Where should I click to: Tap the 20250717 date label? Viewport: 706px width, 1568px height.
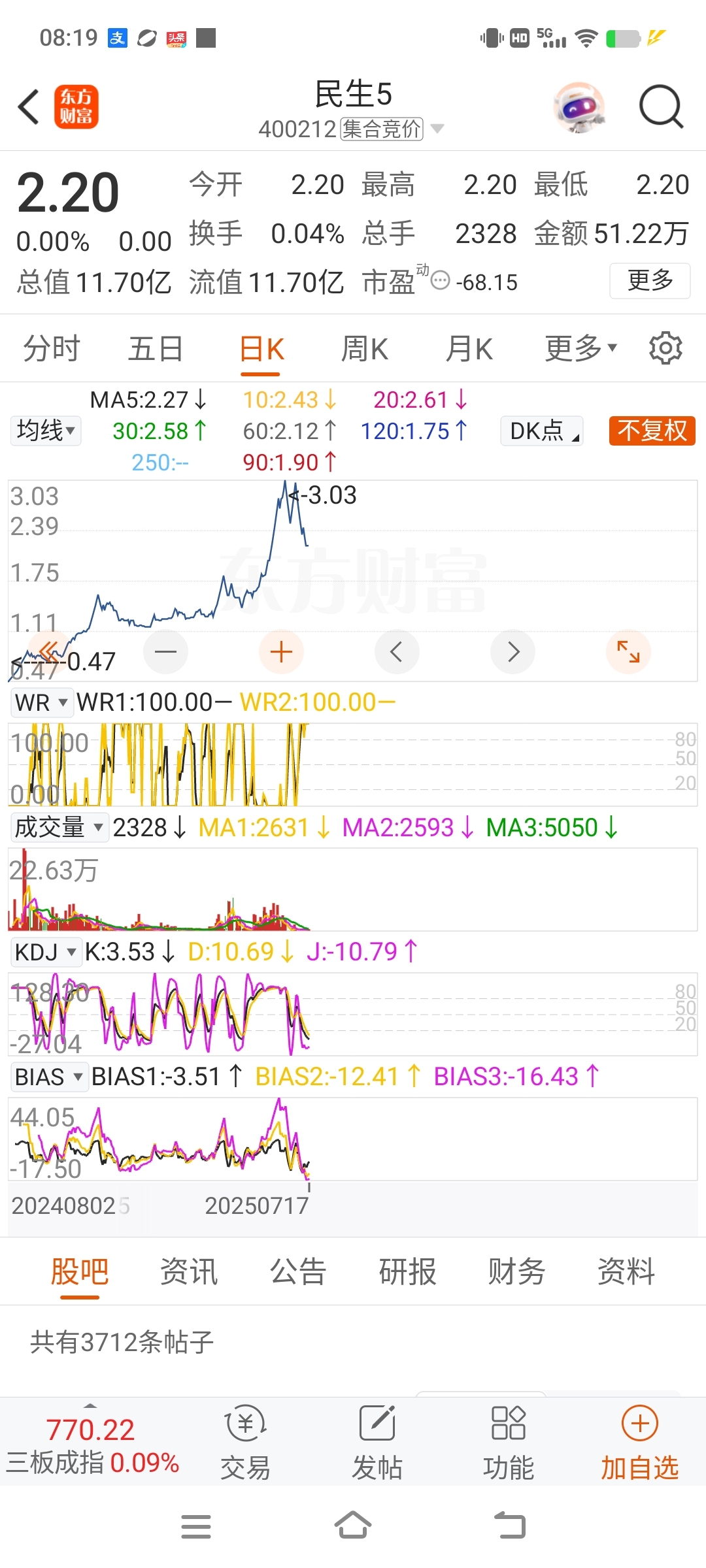tap(257, 1205)
